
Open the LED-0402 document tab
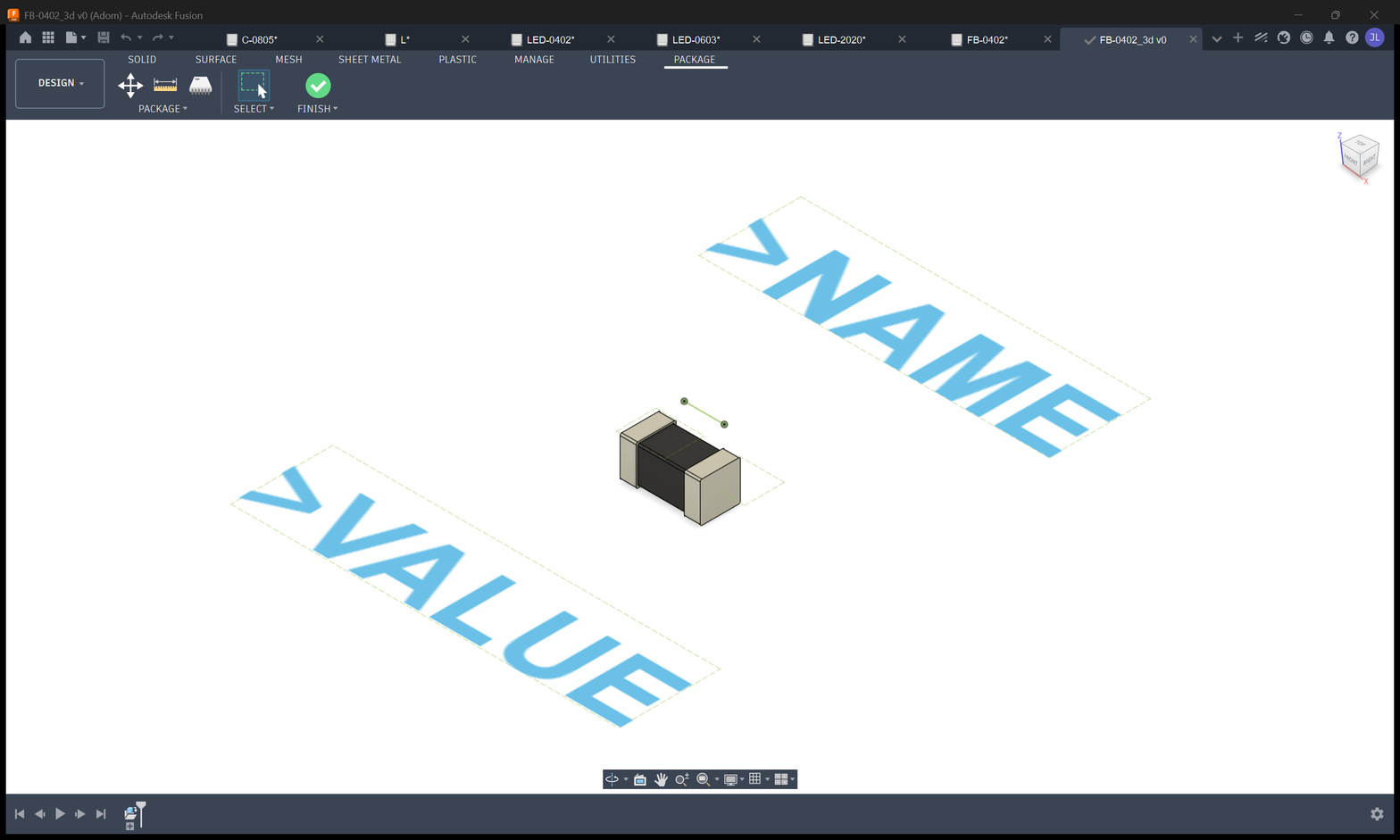point(550,39)
